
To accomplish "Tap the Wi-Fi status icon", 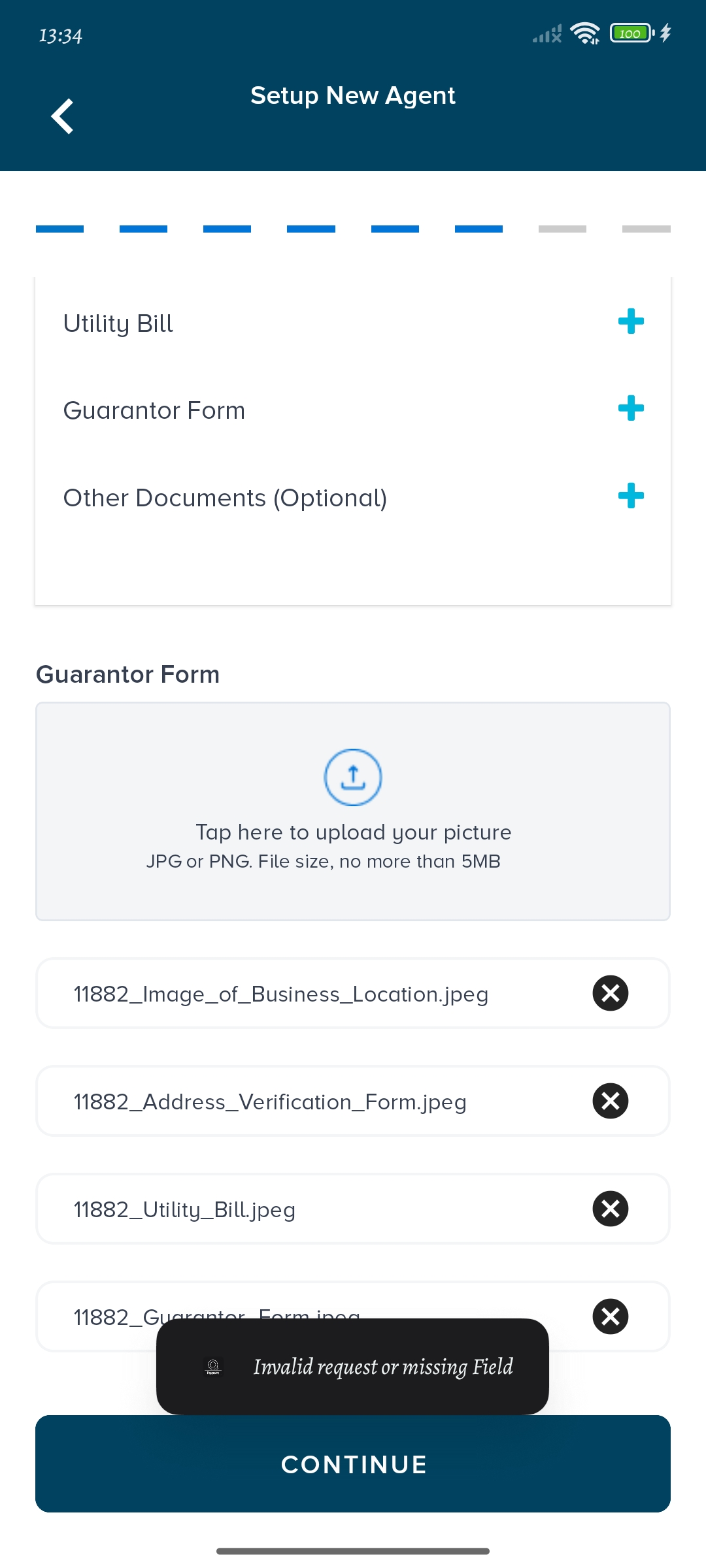I will 584,33.
